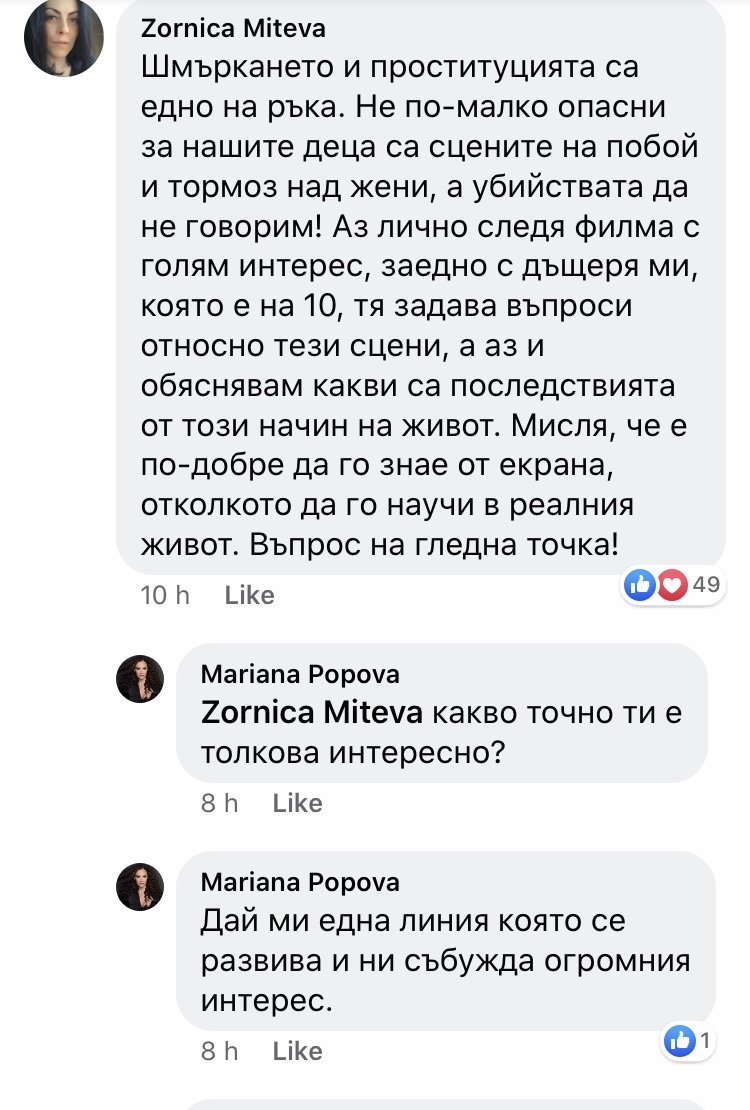Like the 'Дай ми една линия' reply
750x1110 pixels.
click(x=298, y=1051)
